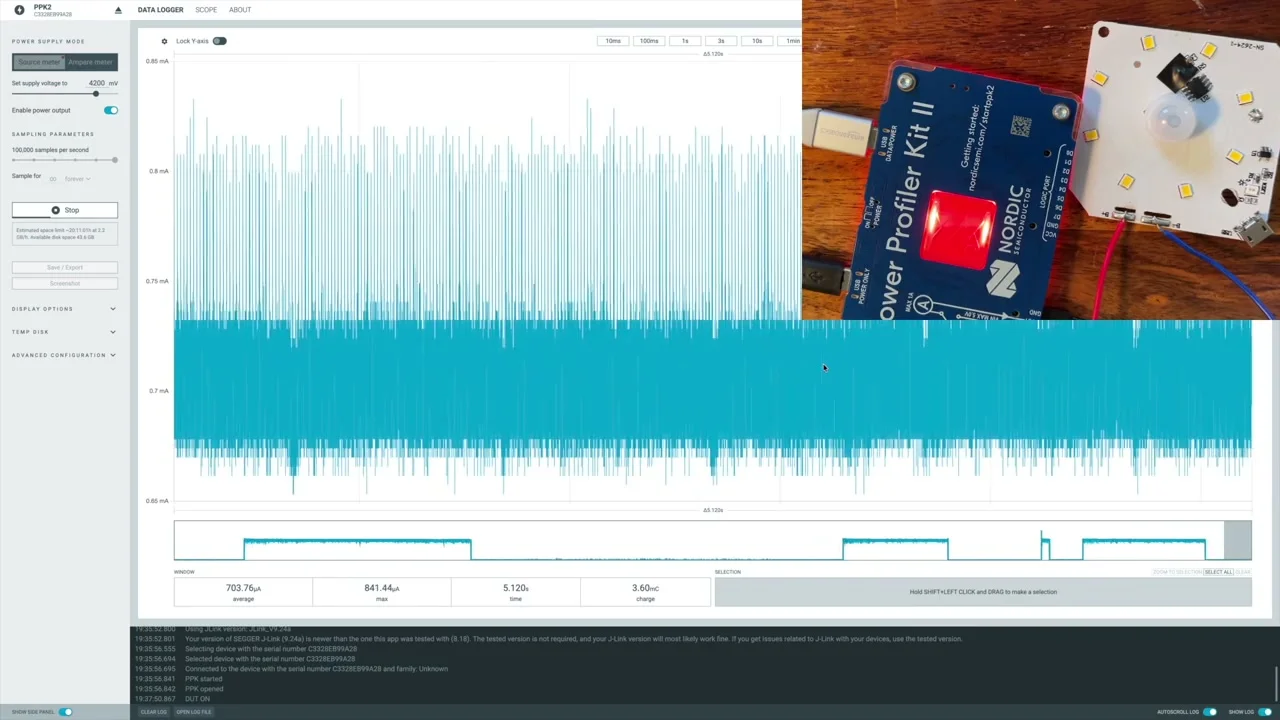Set chart window to 3s
This screenshot has height=720, width=1280.
click(x=721, y=41)
